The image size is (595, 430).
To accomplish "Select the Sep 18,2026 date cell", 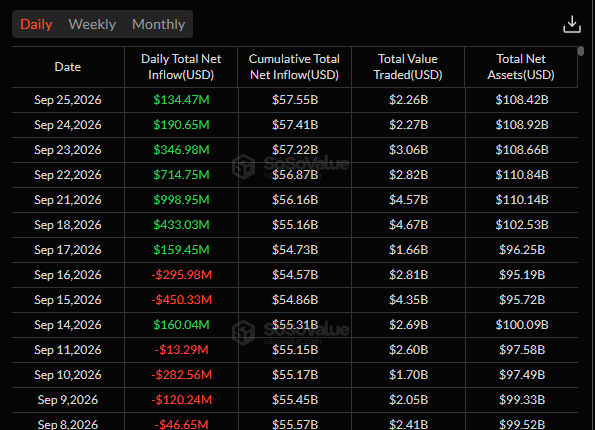I will coord(68,225).
